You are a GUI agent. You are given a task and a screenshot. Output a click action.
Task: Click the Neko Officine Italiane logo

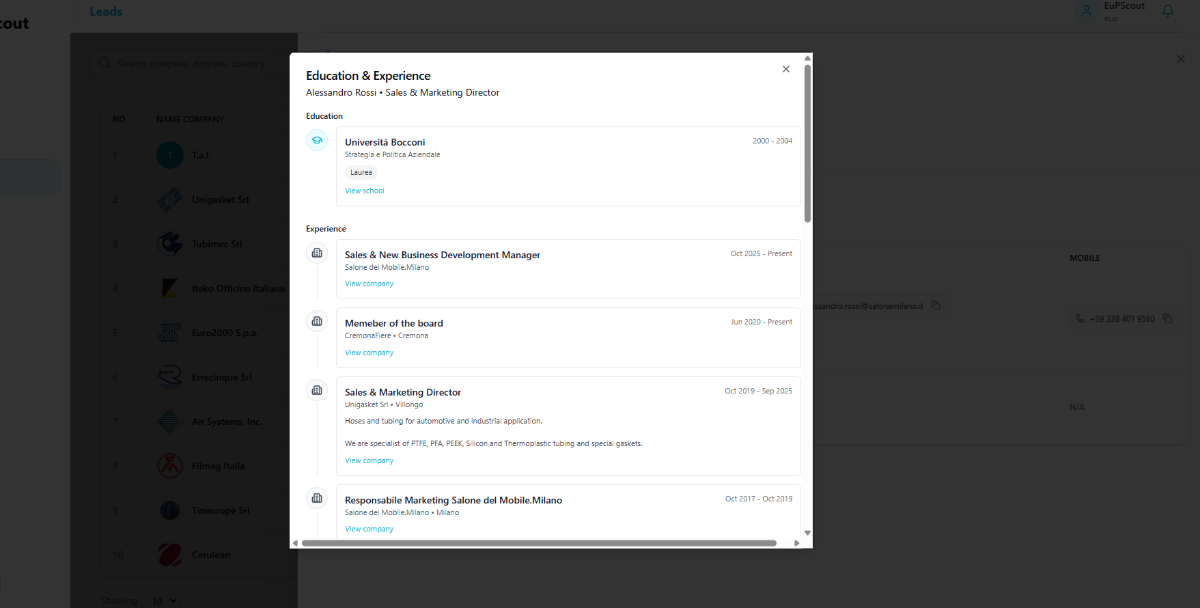[170, 288]
